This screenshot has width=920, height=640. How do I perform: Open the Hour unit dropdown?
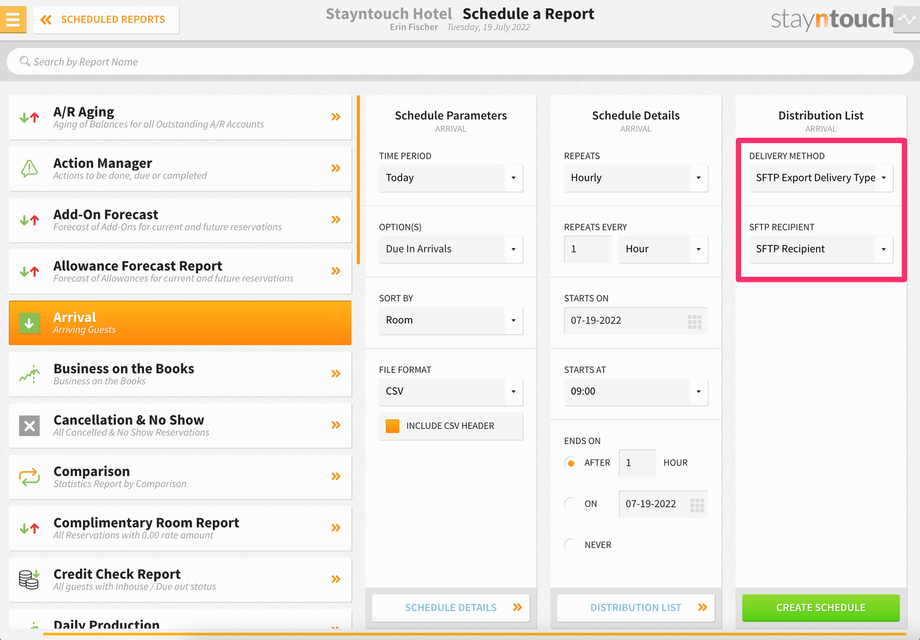(664, 249)
